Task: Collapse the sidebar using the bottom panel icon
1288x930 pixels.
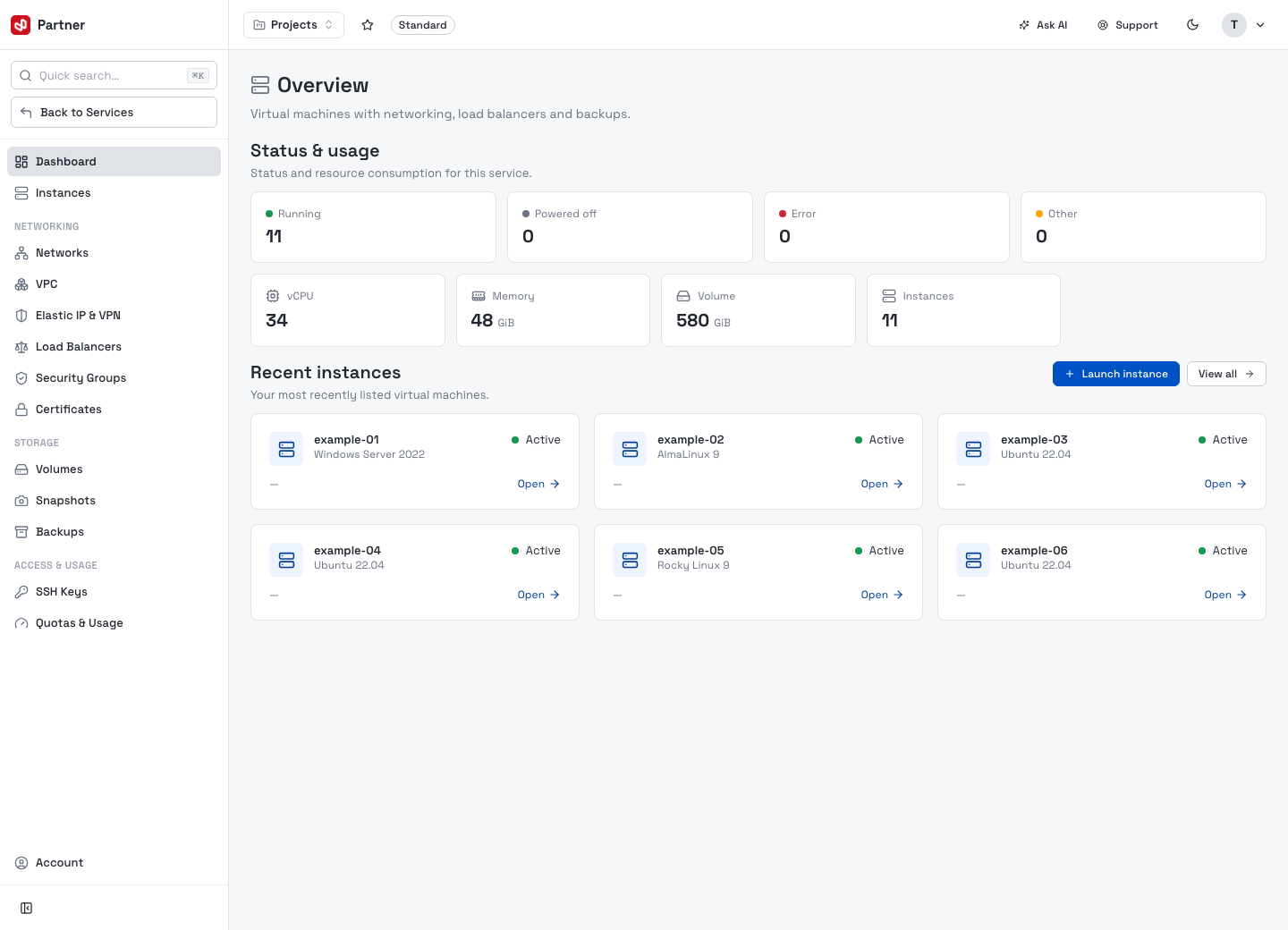Action: point(27,909)
